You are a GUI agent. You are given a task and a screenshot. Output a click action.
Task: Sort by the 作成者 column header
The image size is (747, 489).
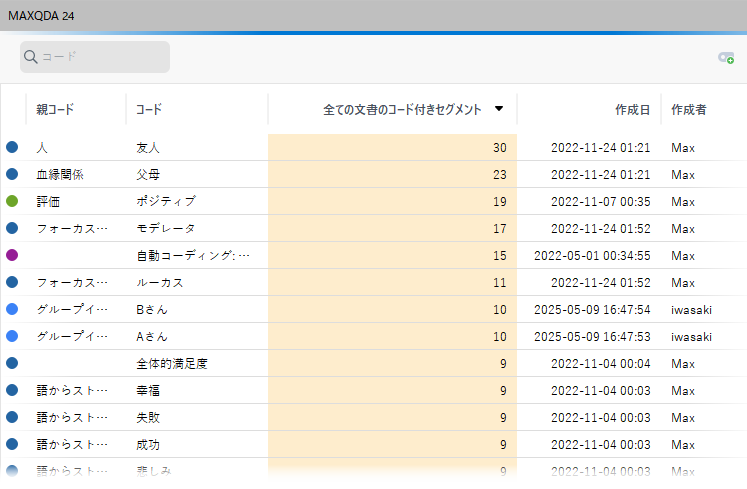(689, 109)
